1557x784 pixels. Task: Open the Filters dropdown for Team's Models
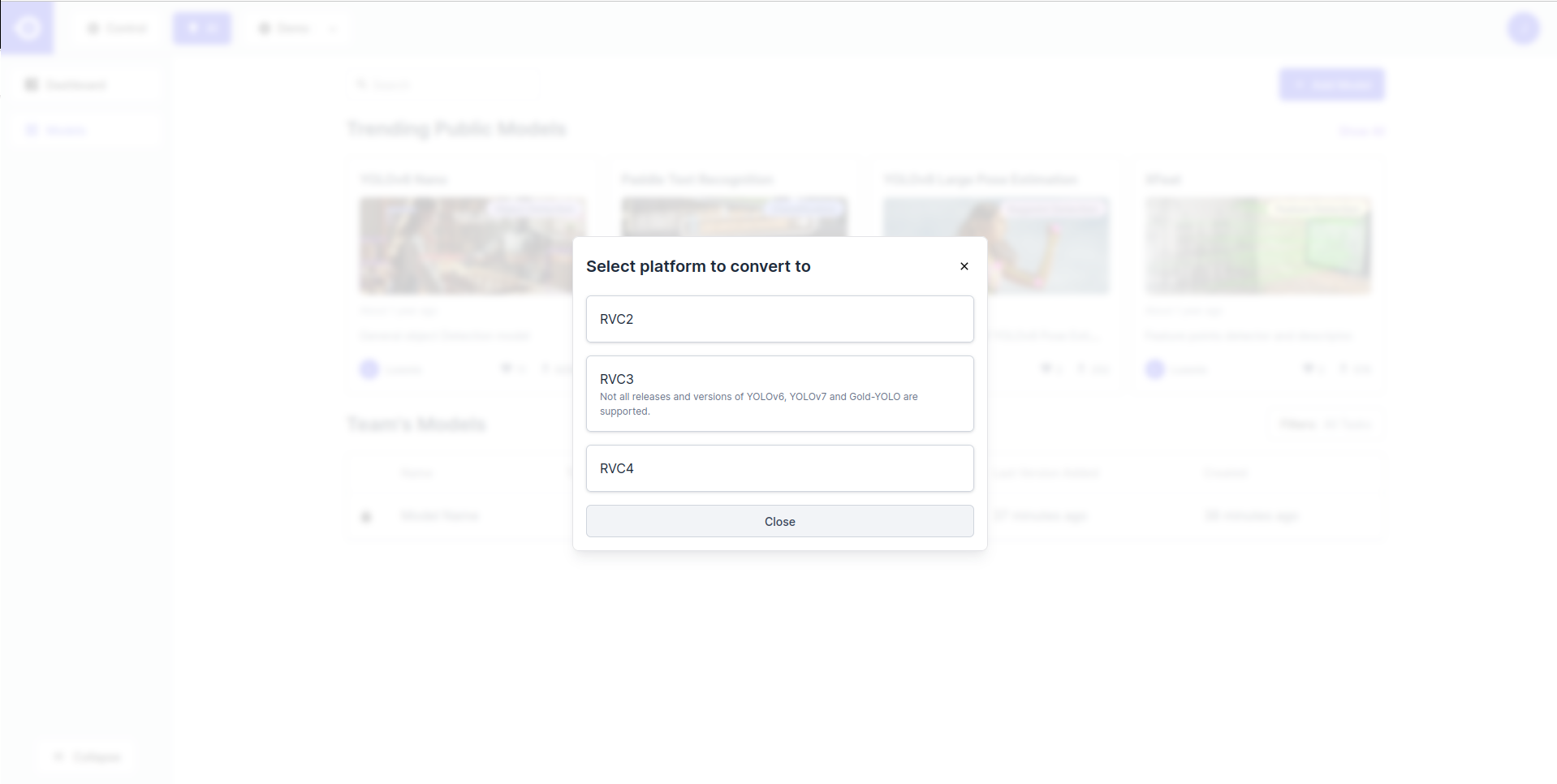(1324, 424)
